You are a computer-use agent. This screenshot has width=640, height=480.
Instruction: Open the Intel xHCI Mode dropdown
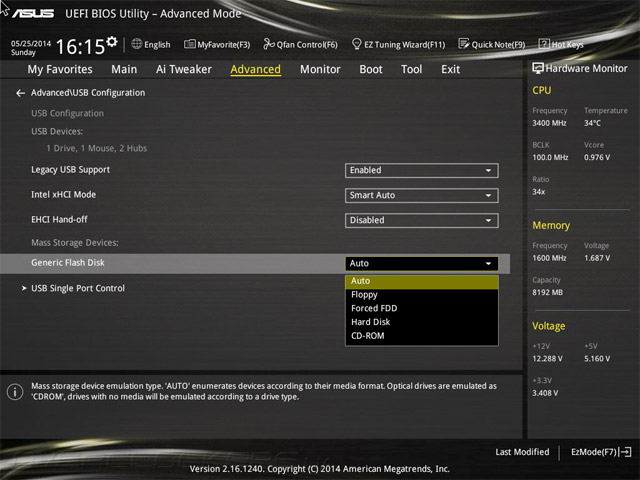(422, 196)
